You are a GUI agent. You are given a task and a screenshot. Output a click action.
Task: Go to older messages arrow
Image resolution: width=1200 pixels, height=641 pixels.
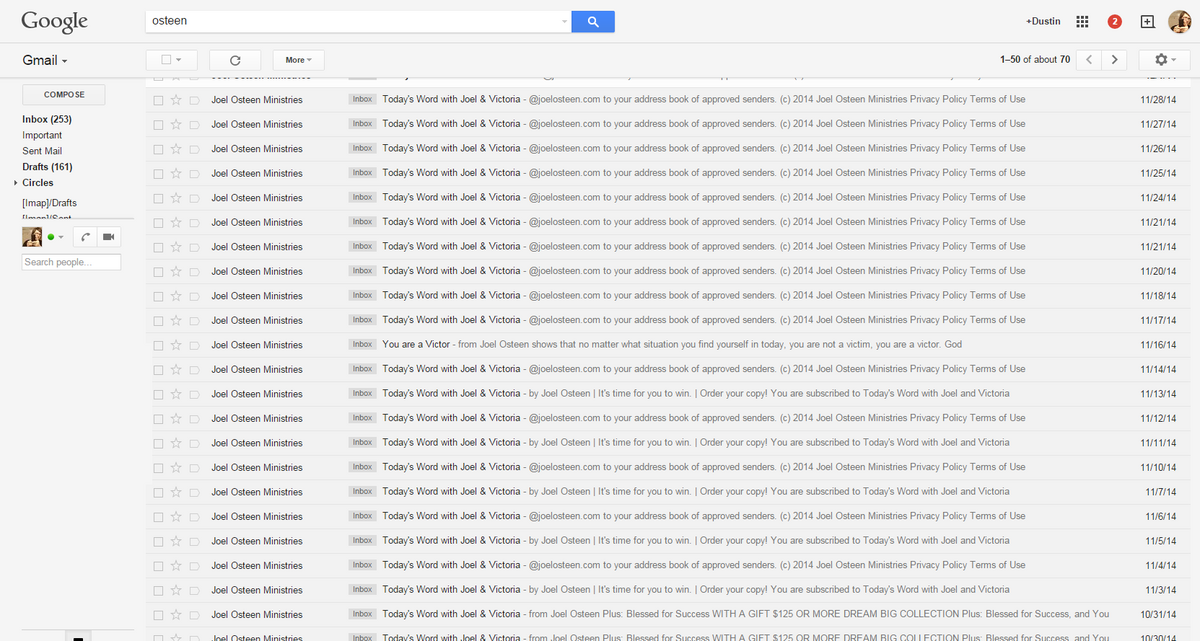tap(1116, 60)
